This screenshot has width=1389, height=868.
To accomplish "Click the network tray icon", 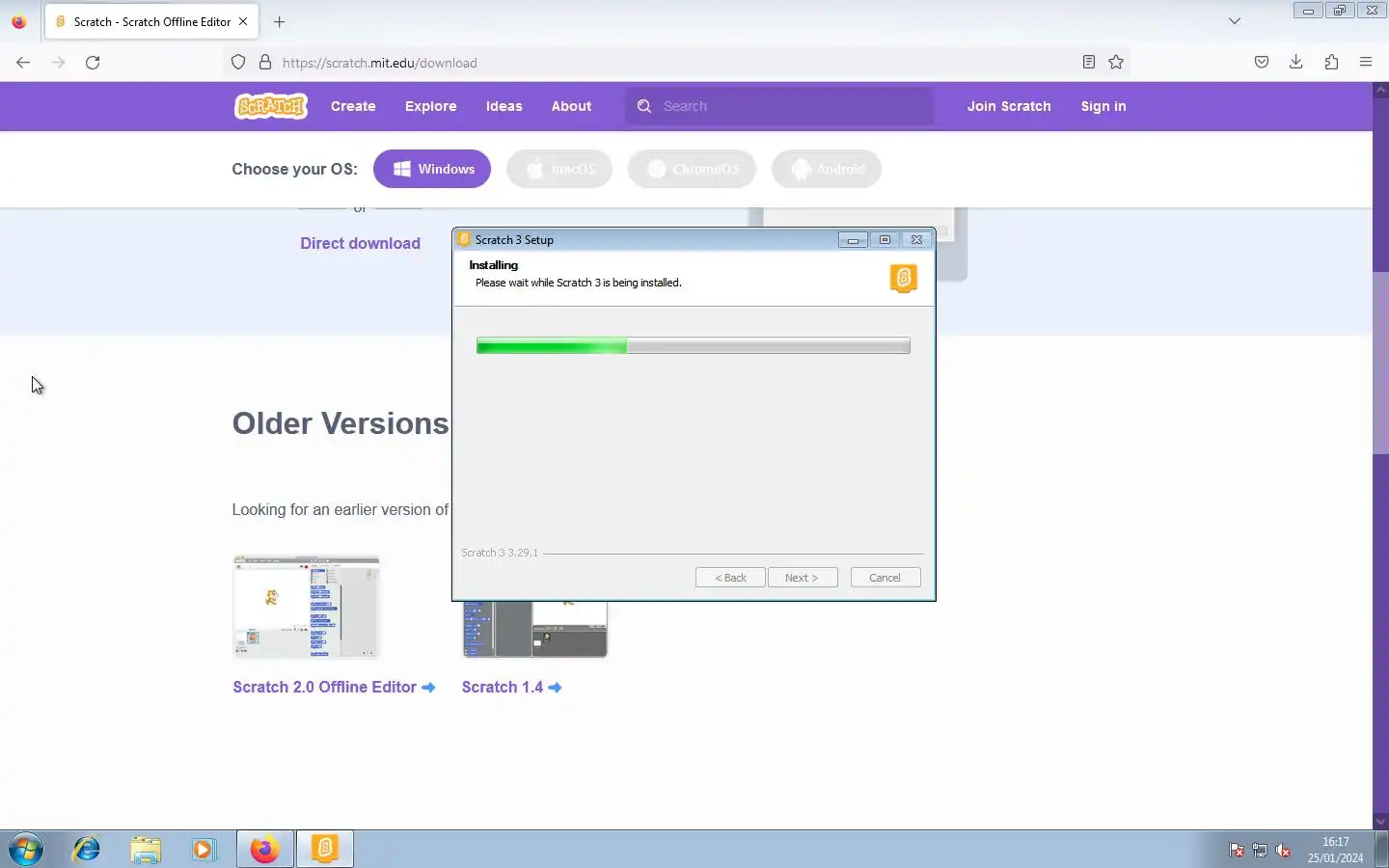I will click(x=1260, y=850).
